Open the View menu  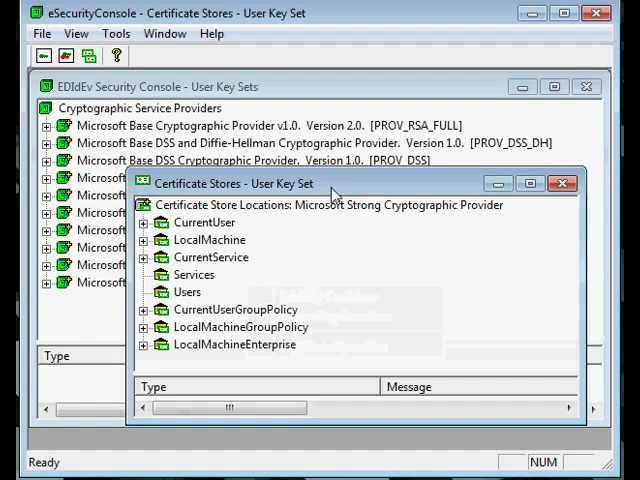tap(76, 34)
